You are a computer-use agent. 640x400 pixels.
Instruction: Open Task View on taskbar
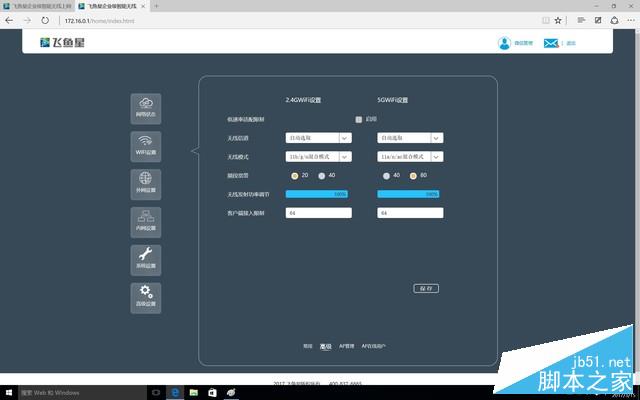(x=156, y=393)
